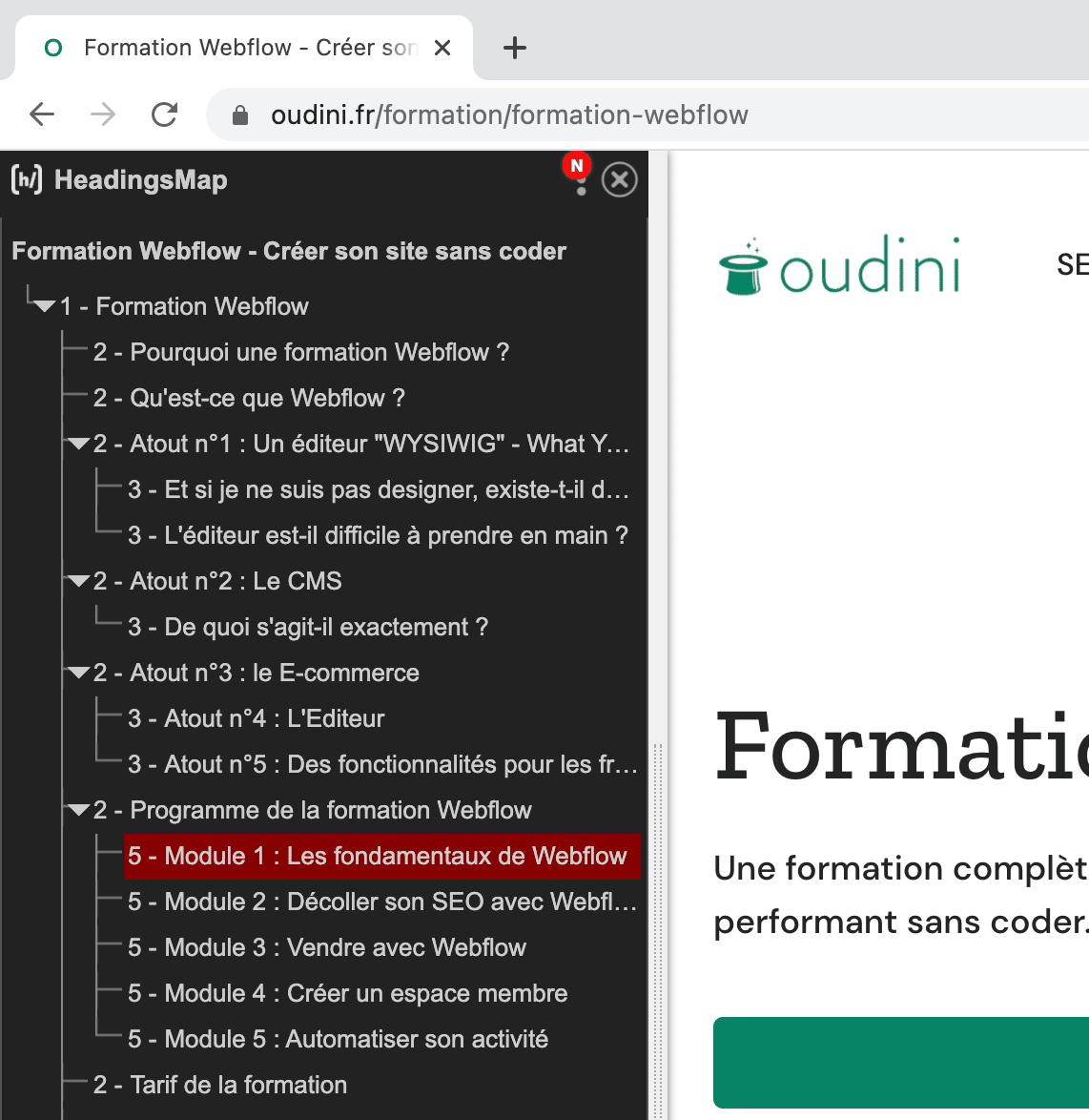Open 'Et si je ne suis pas designer' heading

(379, 489)
